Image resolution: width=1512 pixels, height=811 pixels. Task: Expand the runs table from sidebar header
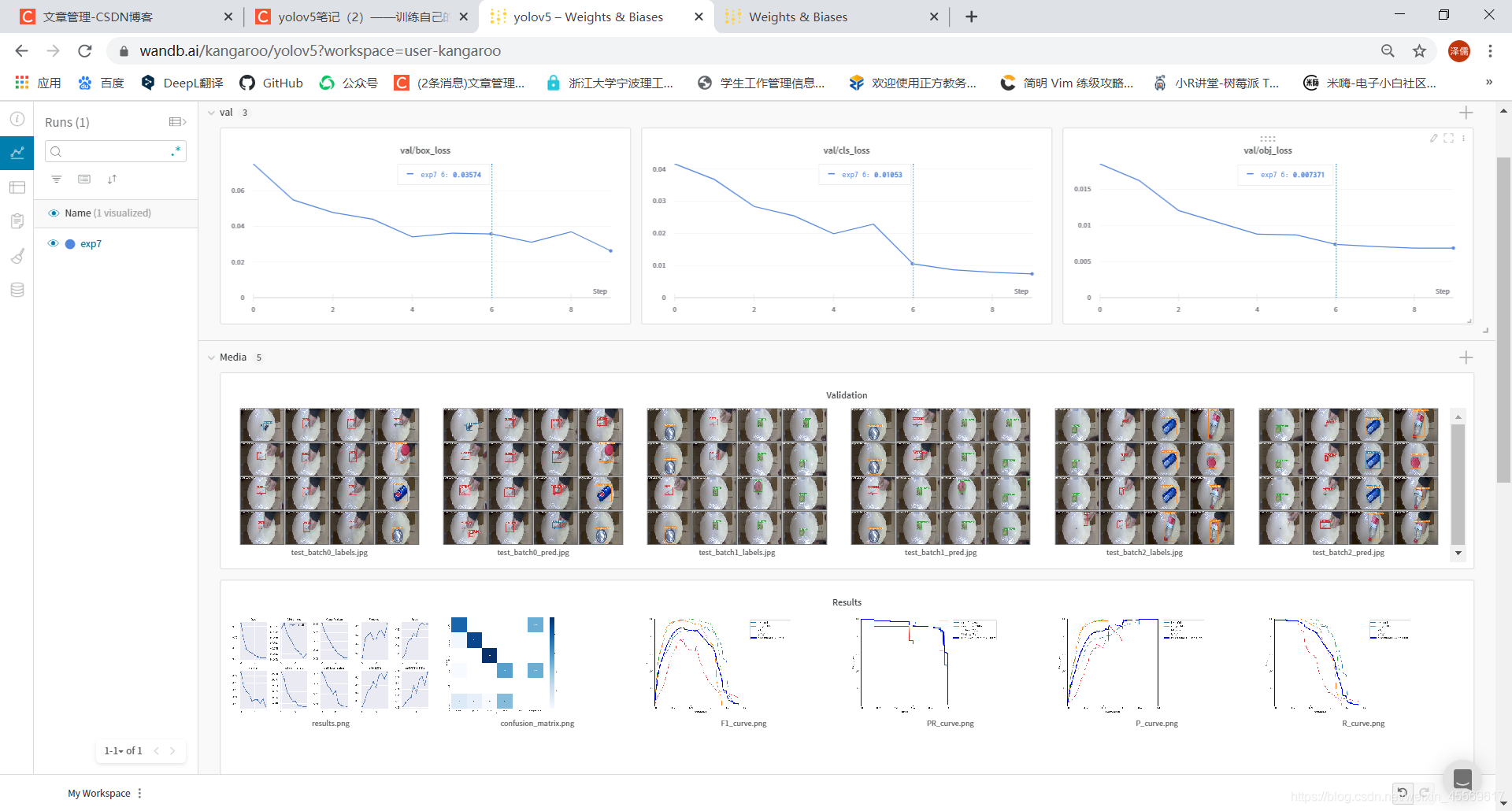[177, 122]
